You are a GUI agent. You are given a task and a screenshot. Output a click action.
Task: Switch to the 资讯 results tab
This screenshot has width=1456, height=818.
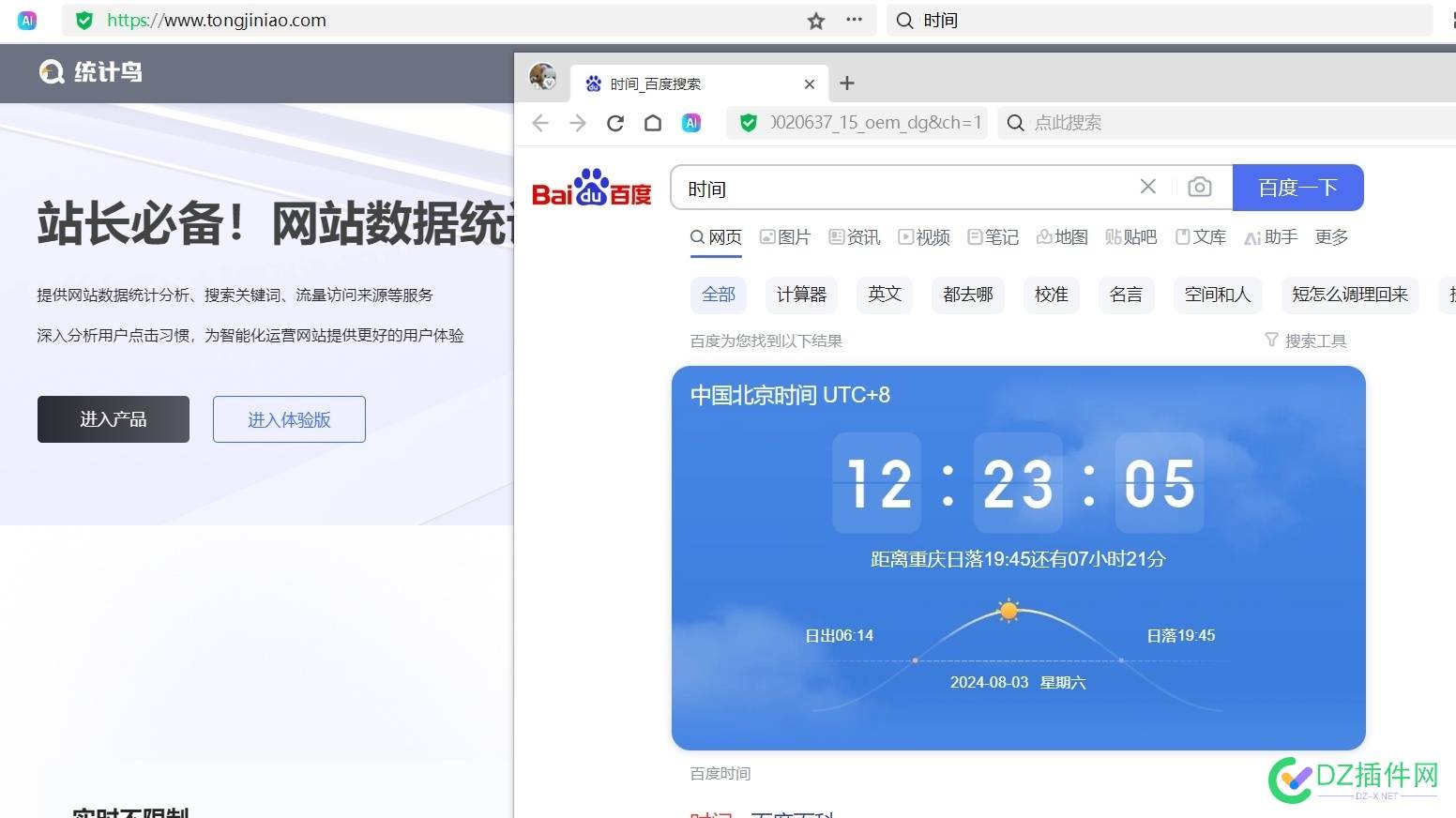point(855,237)
